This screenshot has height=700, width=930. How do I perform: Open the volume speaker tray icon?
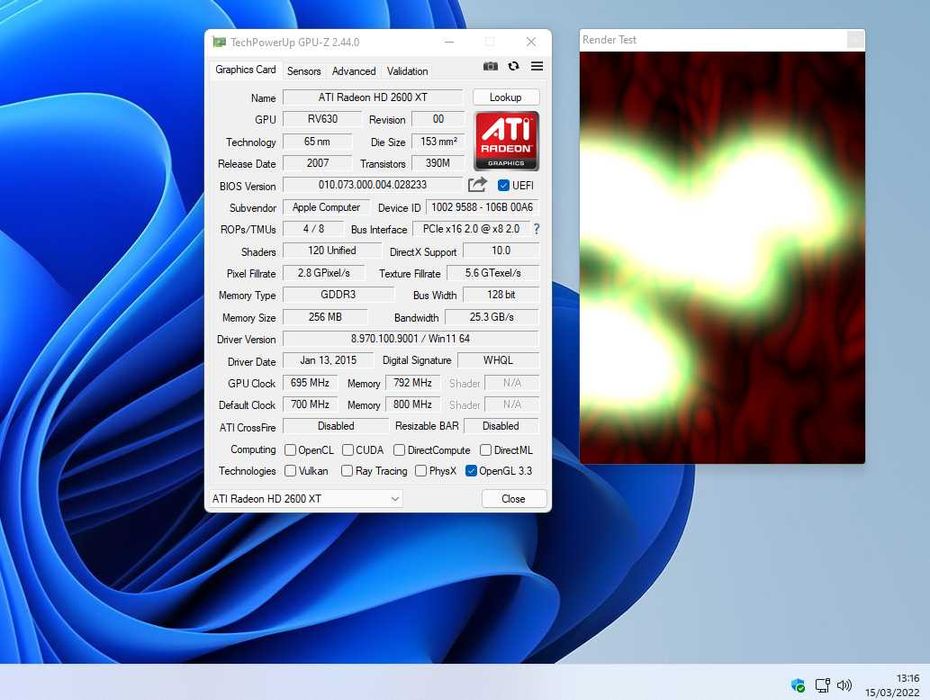click(844, 686)
